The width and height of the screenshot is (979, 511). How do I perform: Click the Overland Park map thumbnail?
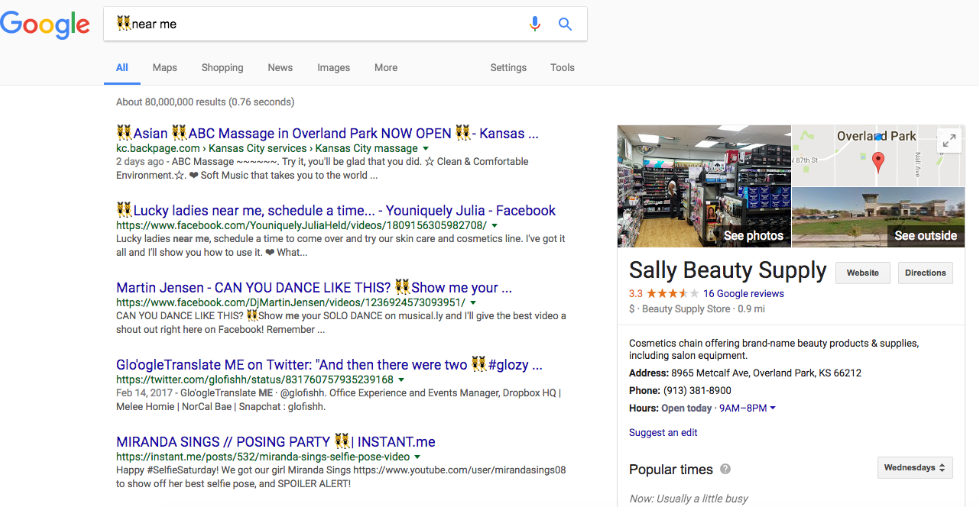pyautogui.click(x=878, y=155)
